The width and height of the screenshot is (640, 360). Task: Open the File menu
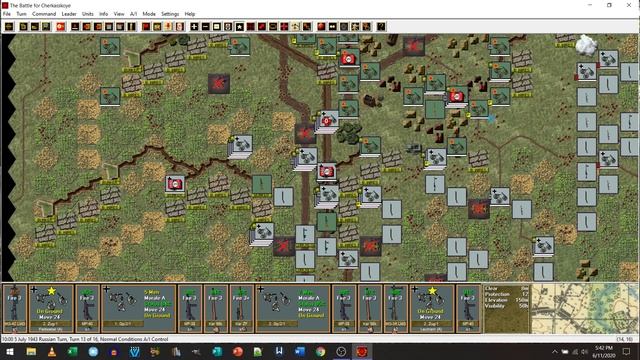7,14
